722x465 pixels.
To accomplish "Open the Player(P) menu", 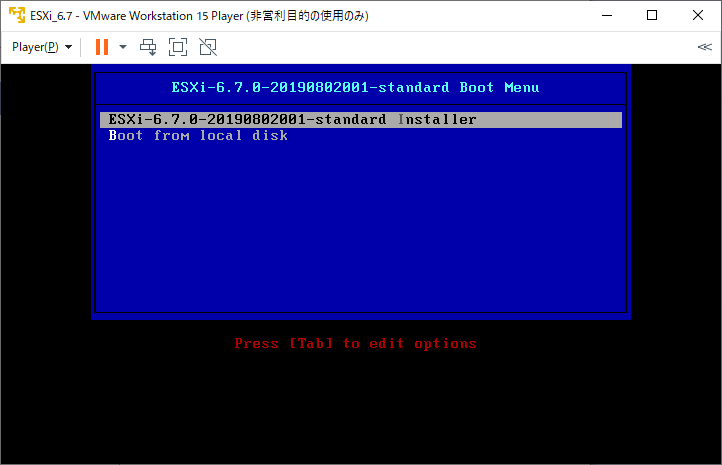I will (42, 47).
